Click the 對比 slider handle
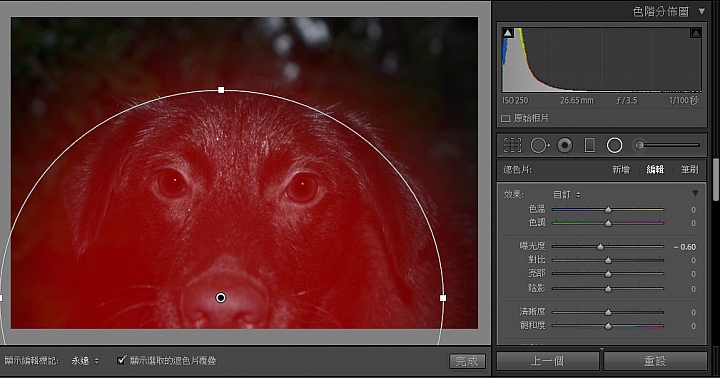Viewport: 720px width, 378px height. pos(608,260)
